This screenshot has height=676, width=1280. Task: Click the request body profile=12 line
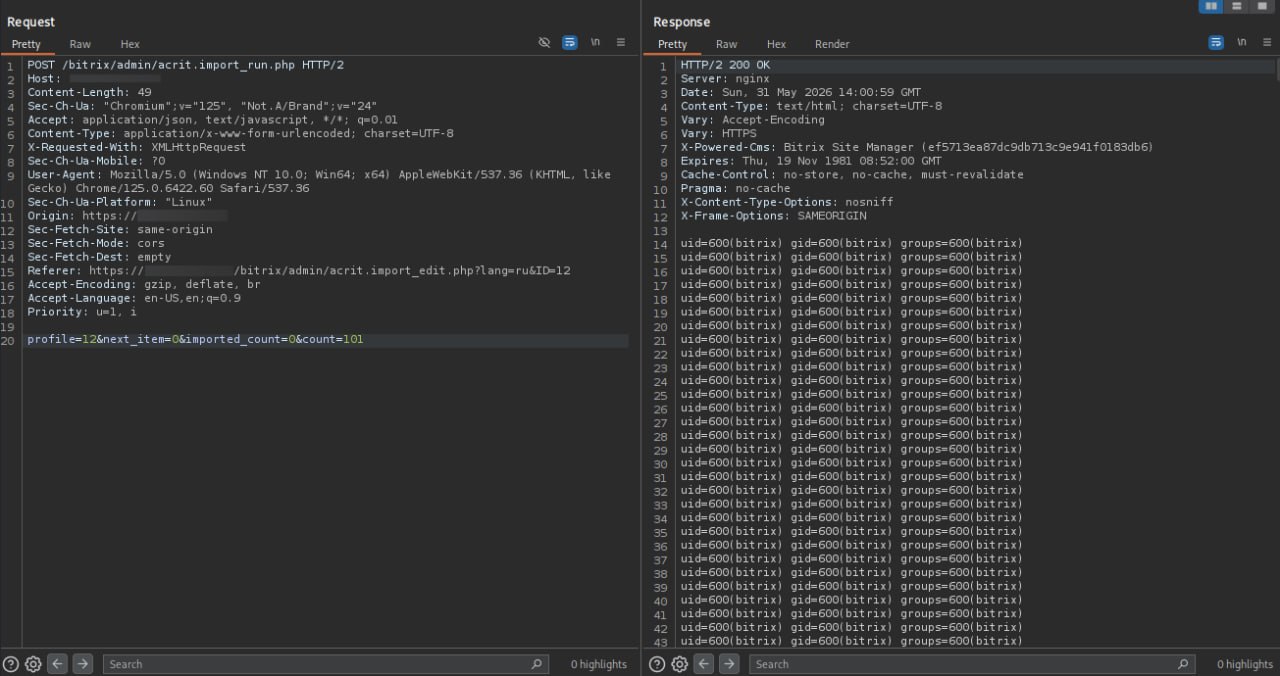point(195,340)
